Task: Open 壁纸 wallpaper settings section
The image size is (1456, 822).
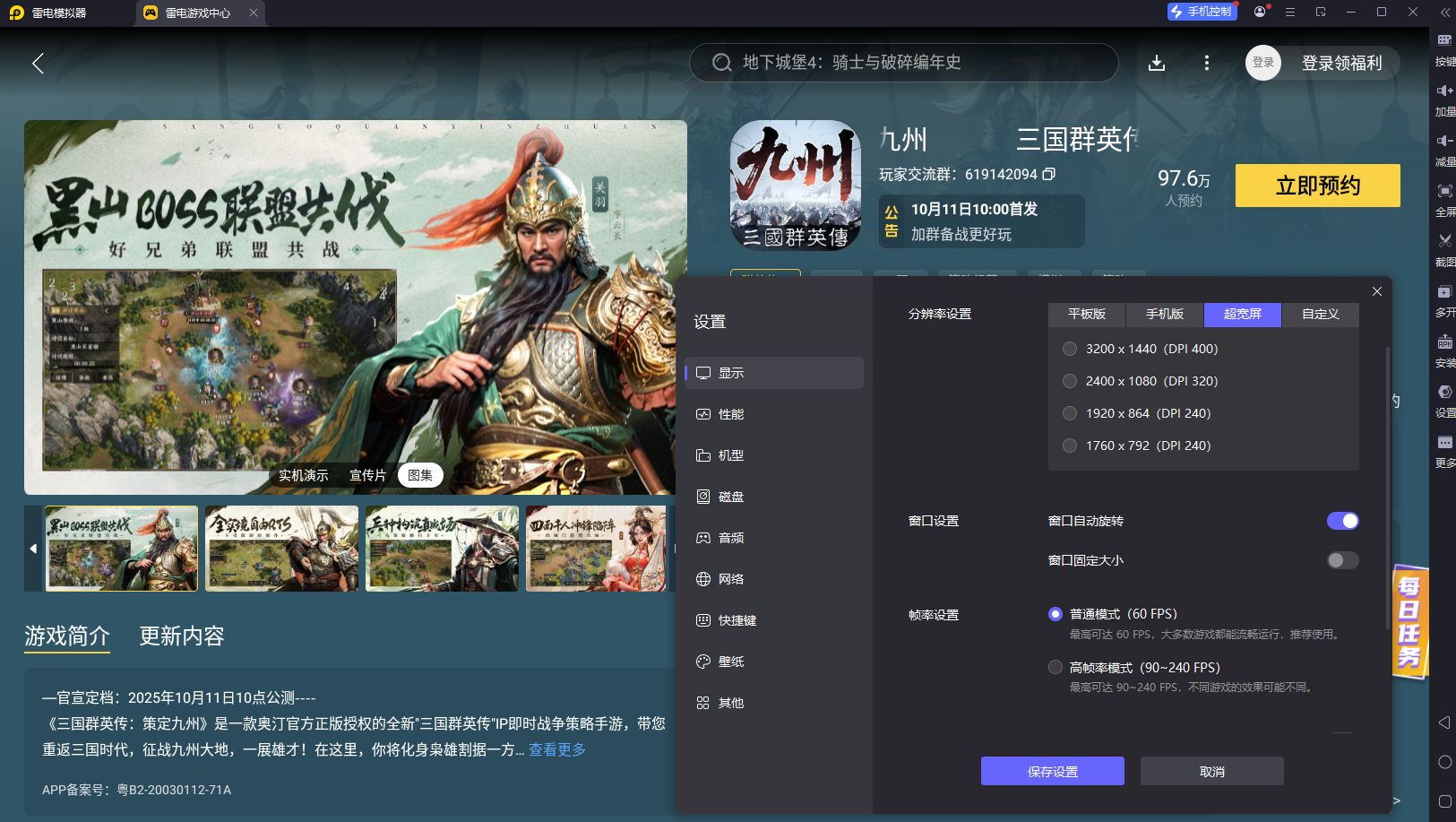Action: coord(774,662)
